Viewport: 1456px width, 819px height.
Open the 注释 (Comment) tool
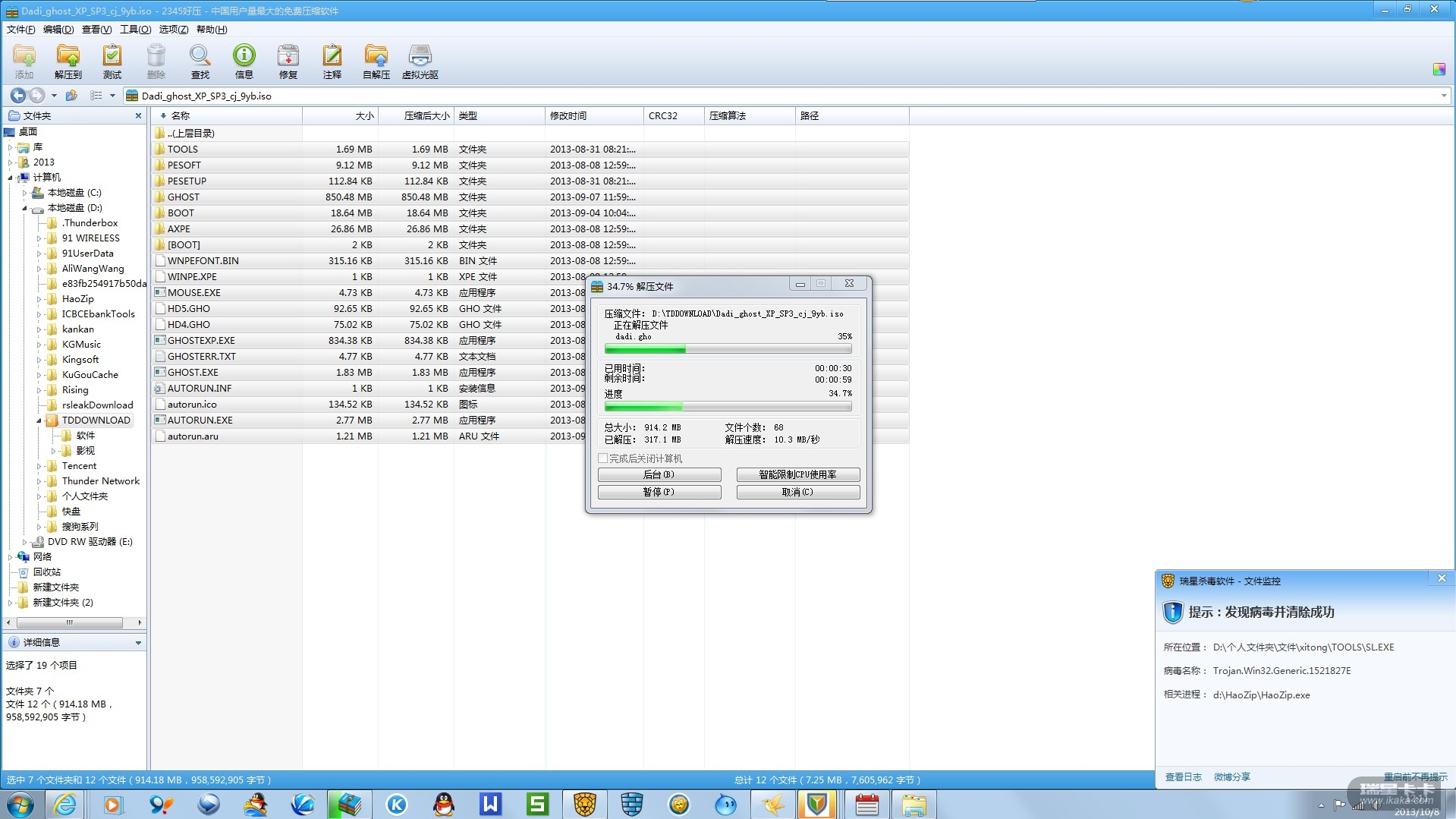(332, 61)
